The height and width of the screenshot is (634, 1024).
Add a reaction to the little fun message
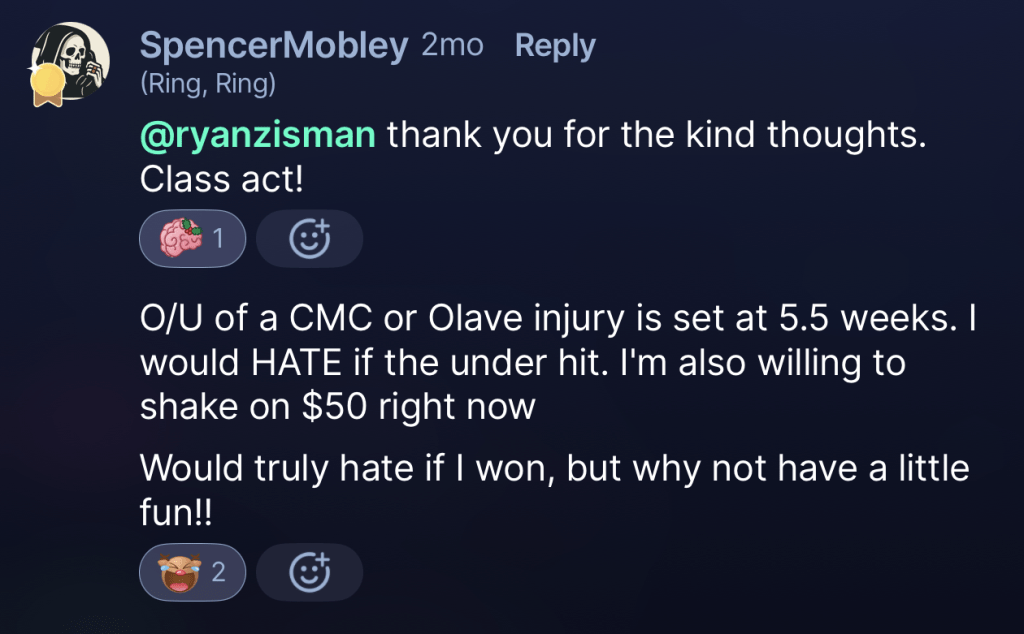(309, 572)
